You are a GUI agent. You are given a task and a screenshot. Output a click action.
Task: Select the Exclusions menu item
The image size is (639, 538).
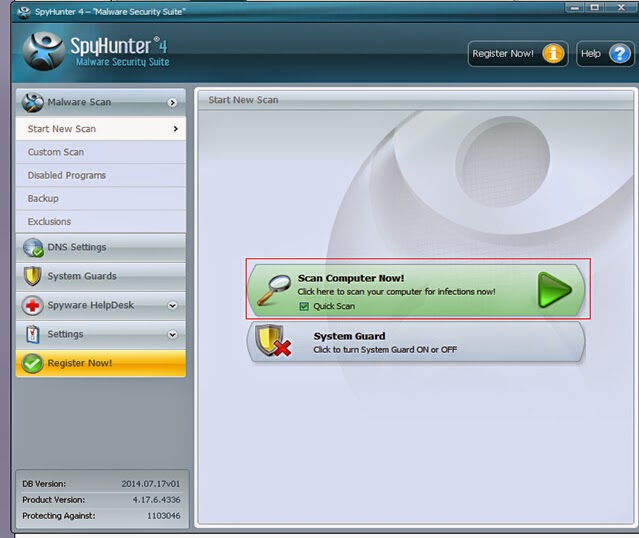(x=101, y=222)
